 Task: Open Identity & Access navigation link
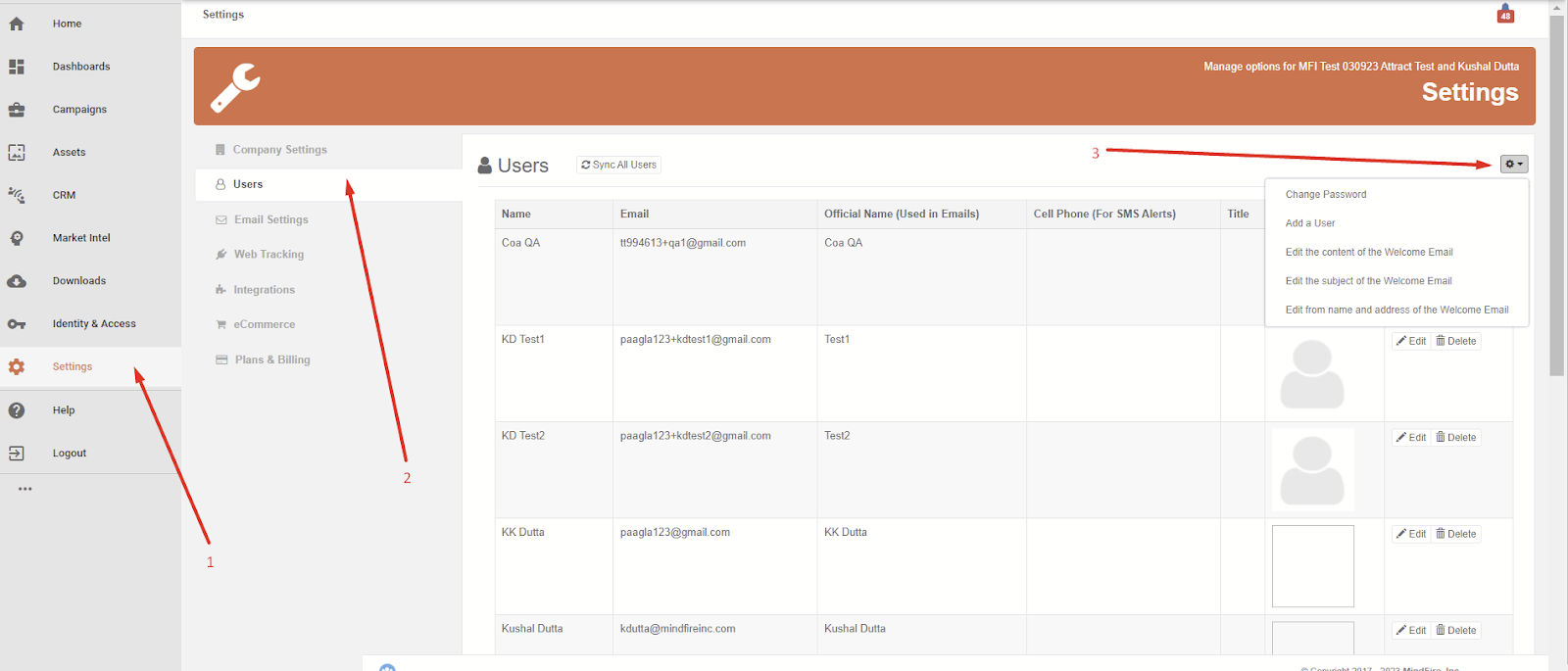tap(94, 324)
